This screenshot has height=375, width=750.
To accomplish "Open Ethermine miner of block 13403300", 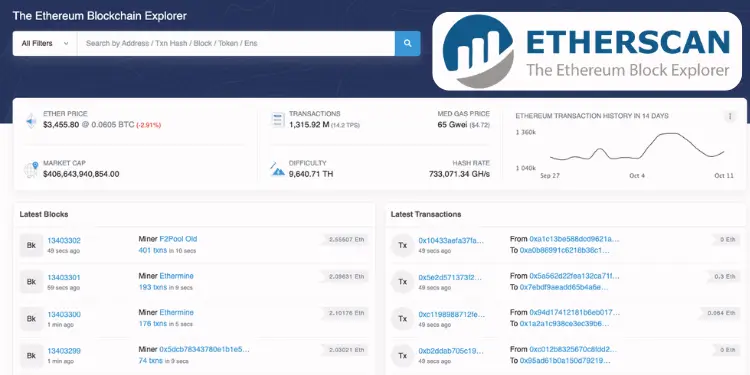I will [x=176, y=312].
